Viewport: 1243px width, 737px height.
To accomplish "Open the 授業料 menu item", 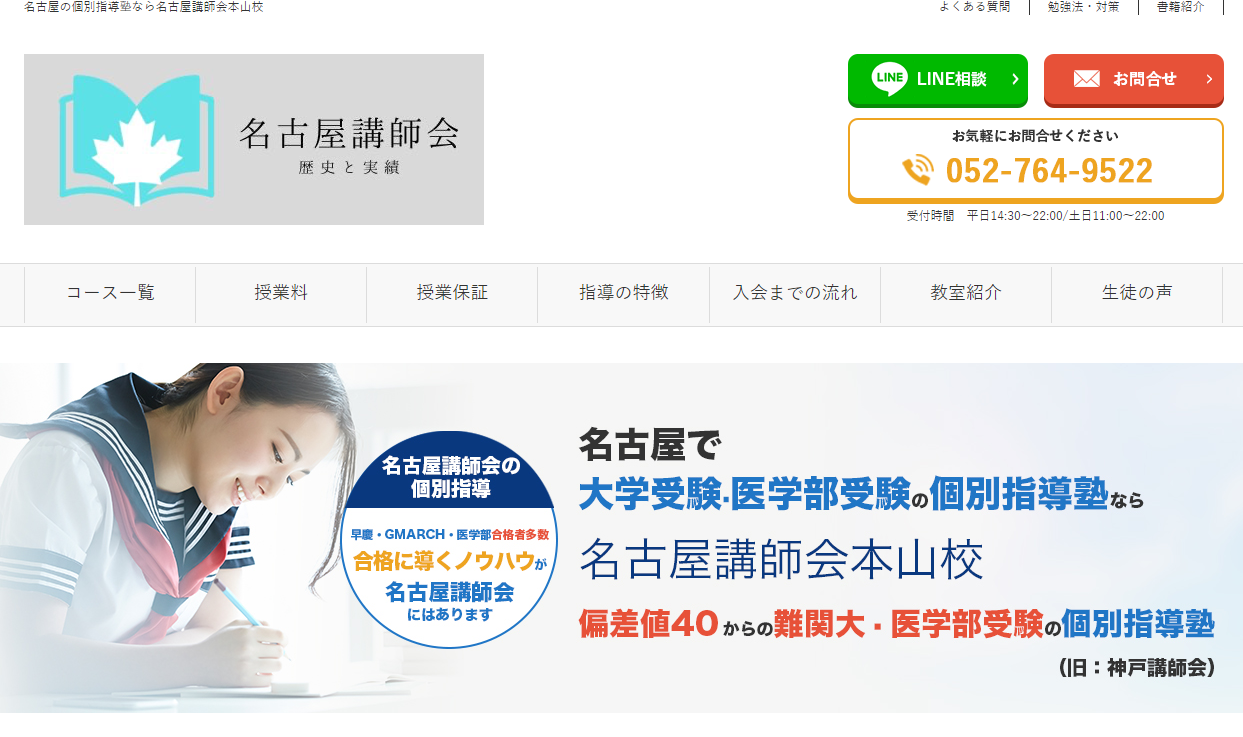I will click(281, 294).
